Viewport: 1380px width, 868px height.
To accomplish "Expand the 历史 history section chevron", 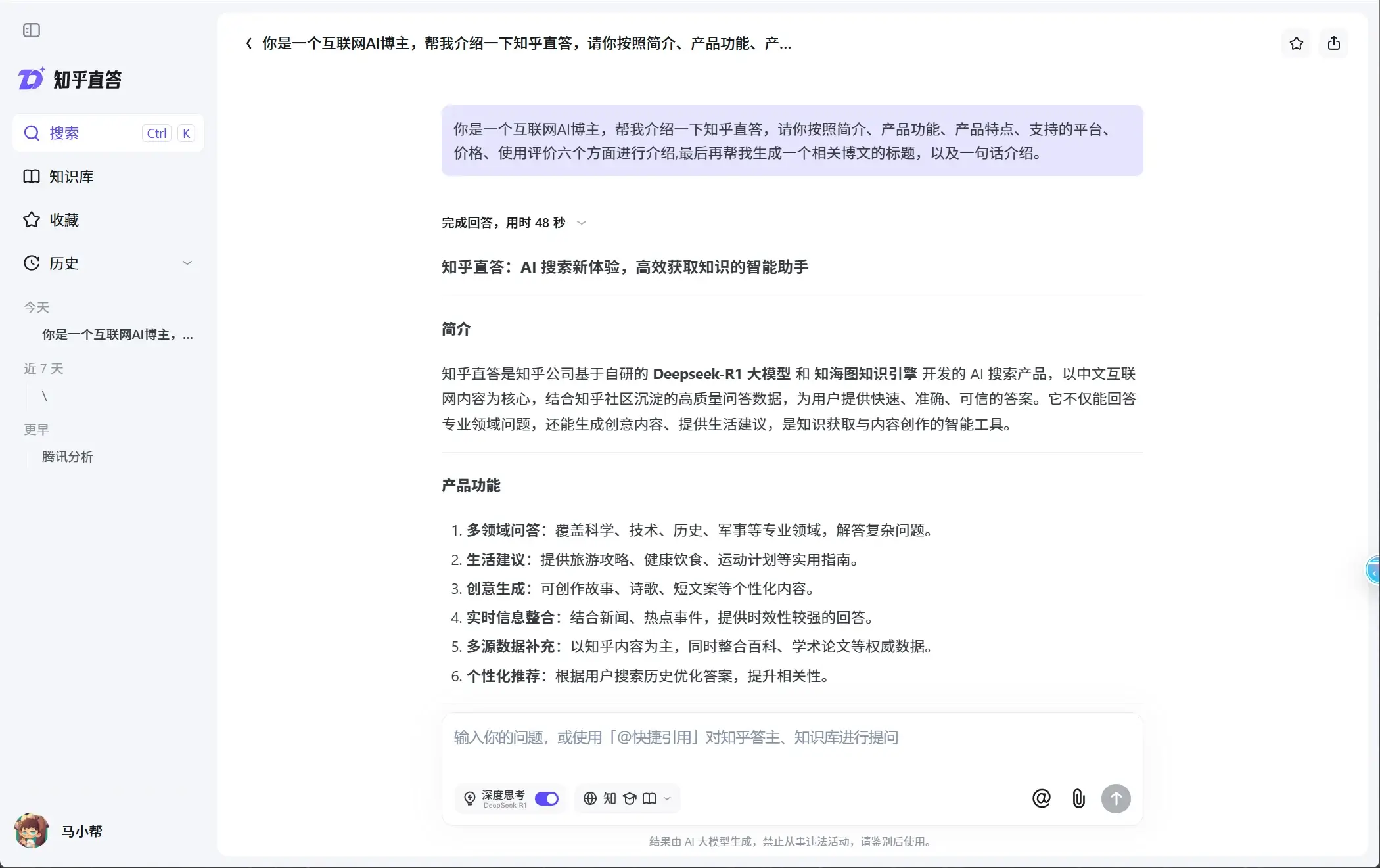I will pyautogui.click(x=187, y=262).
